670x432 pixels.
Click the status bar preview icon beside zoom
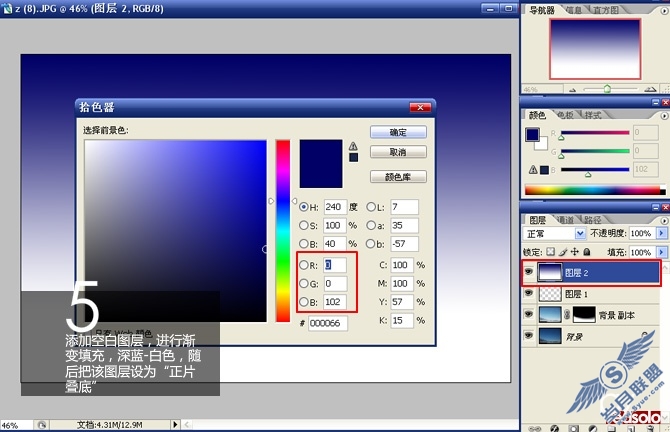(x=41, y=425)
